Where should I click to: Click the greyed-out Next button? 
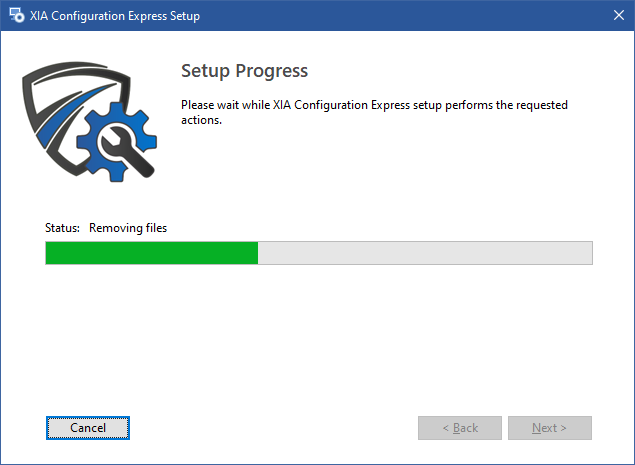coord(549,428)
